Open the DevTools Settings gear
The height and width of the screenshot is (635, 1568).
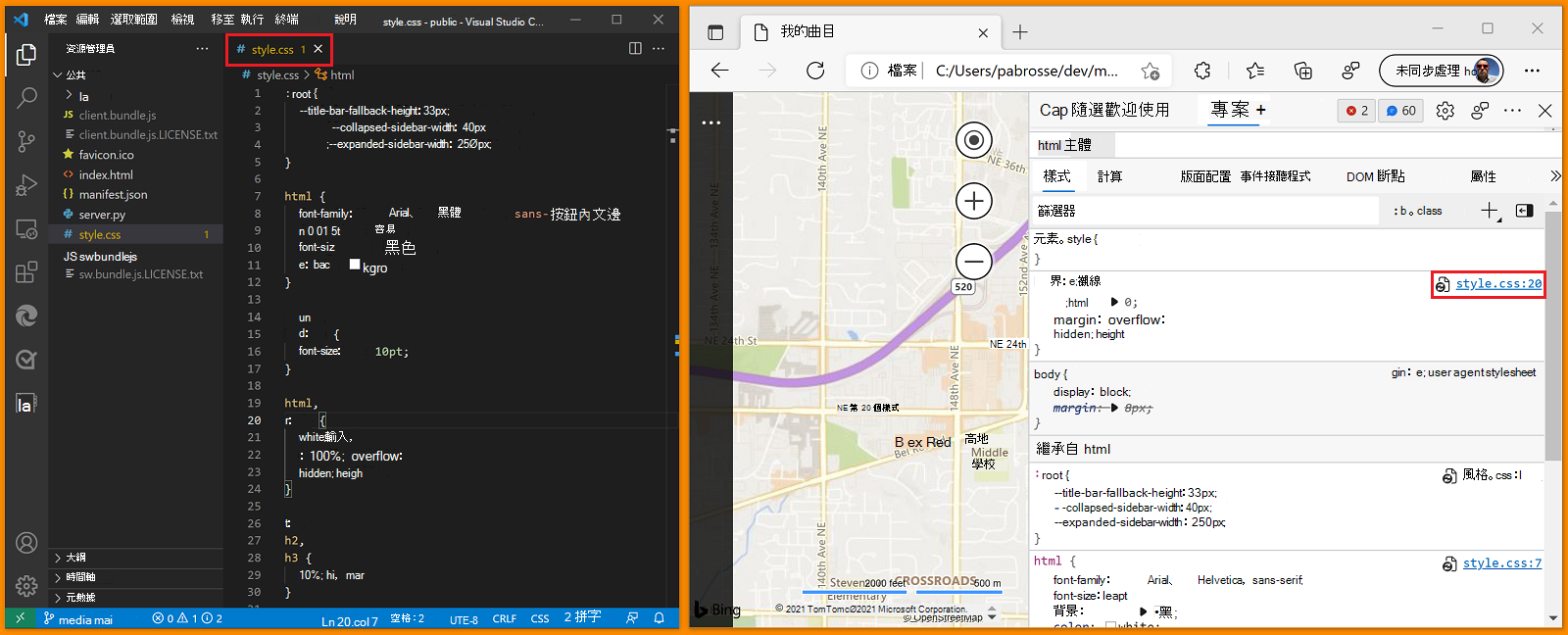coord(1445,111)
